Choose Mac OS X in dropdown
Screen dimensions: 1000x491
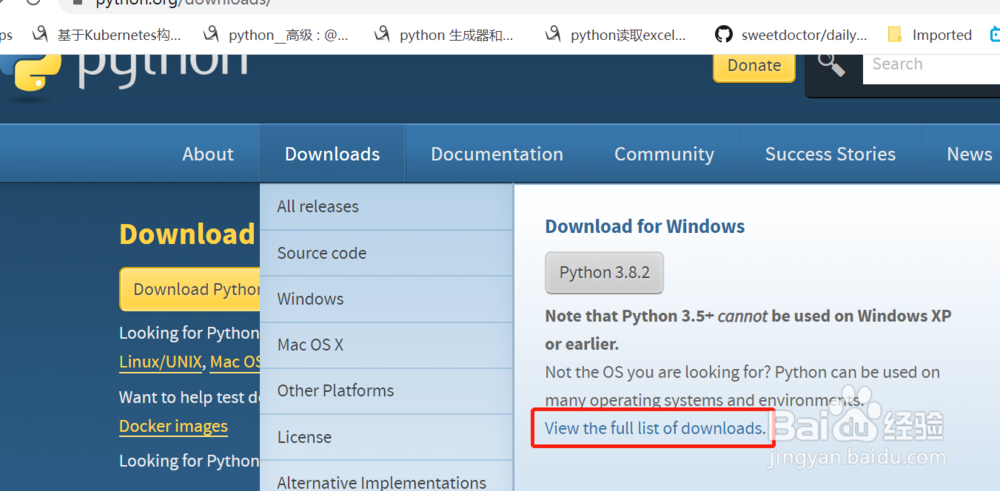click(x=310, y=344)
